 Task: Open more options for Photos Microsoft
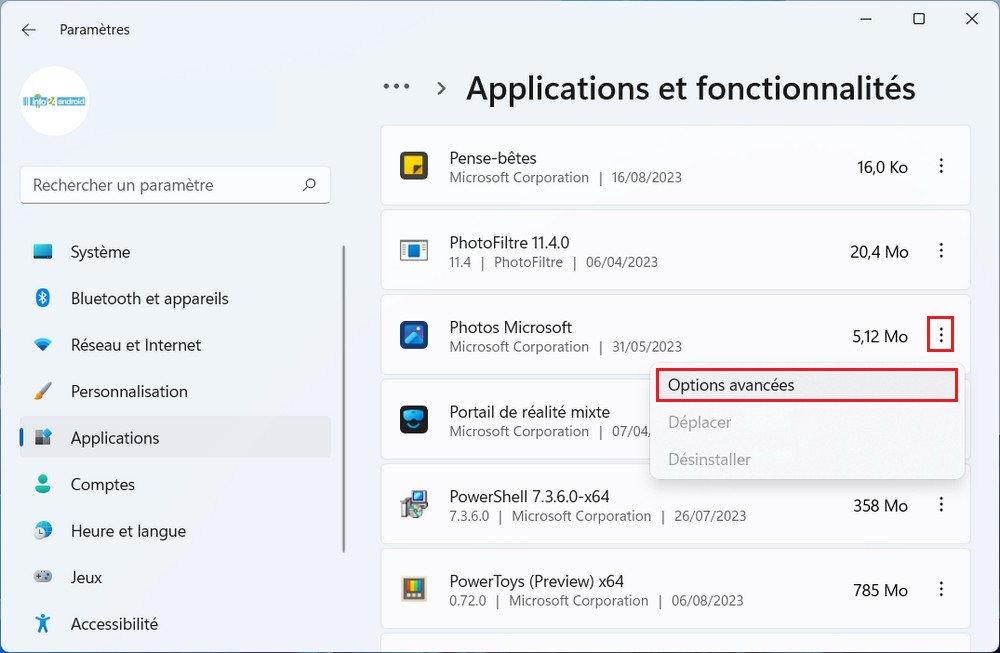click(941, 334)
